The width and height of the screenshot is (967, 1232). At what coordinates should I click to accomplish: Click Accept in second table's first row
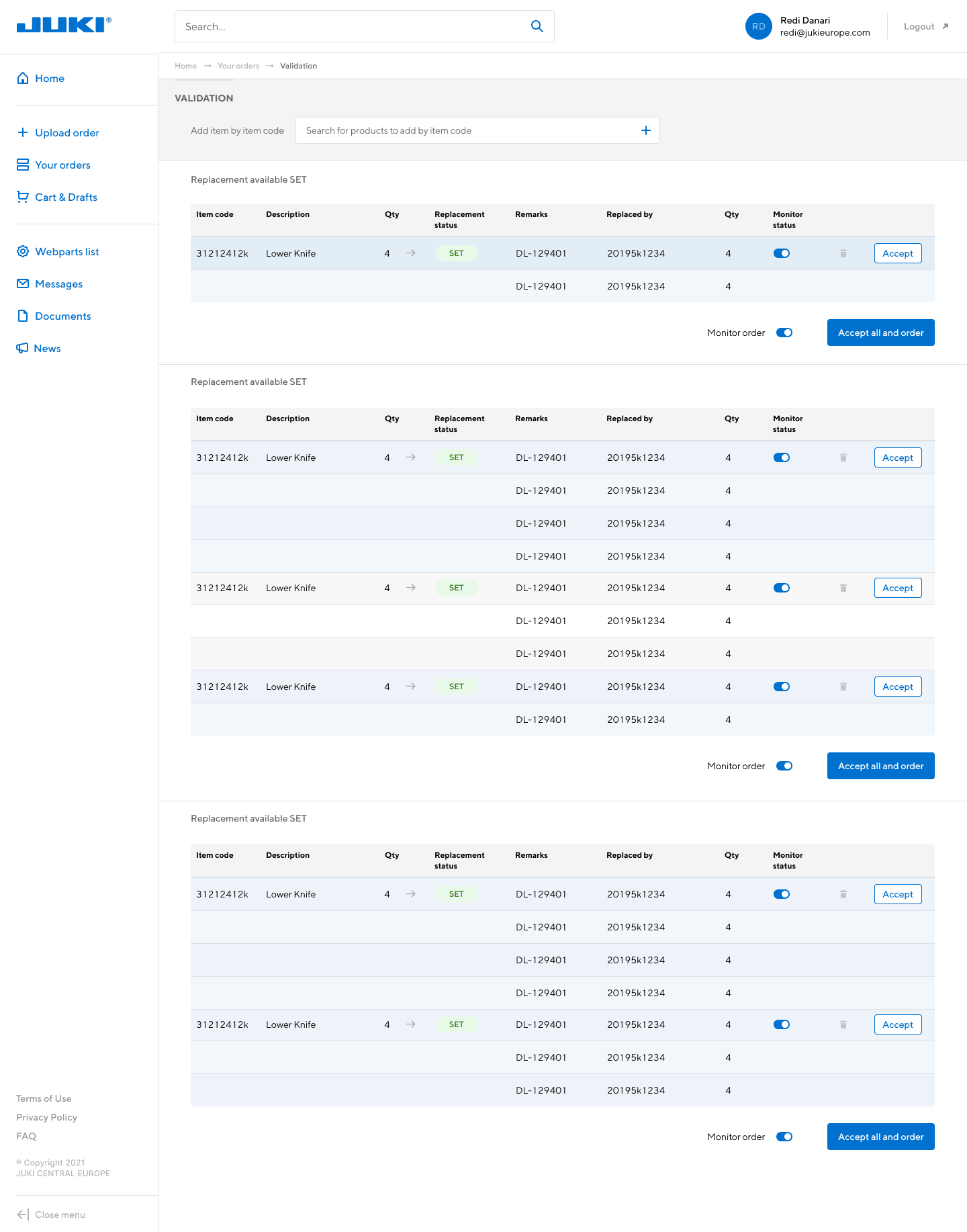(x=898, y=457)
